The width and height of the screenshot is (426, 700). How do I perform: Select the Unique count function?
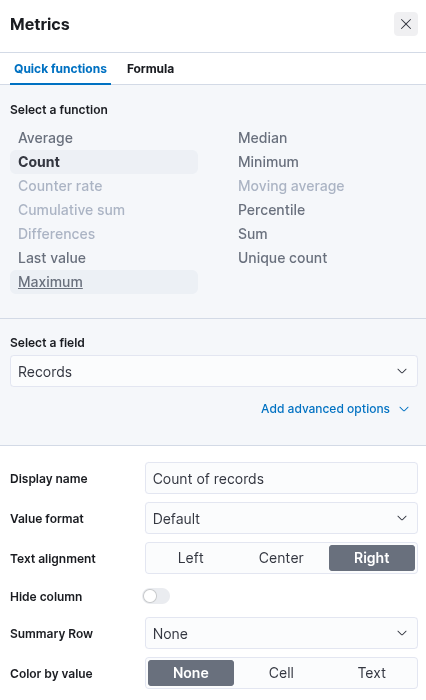(x=283, y=258)
